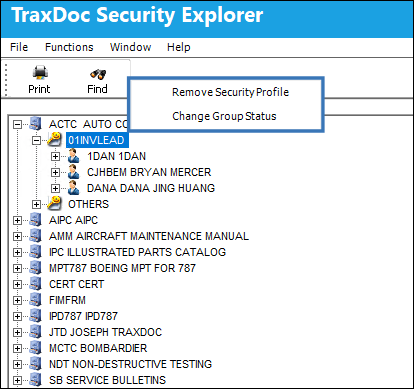Open the Help menu
Viewport: 414px width, 389px height.
179,47
